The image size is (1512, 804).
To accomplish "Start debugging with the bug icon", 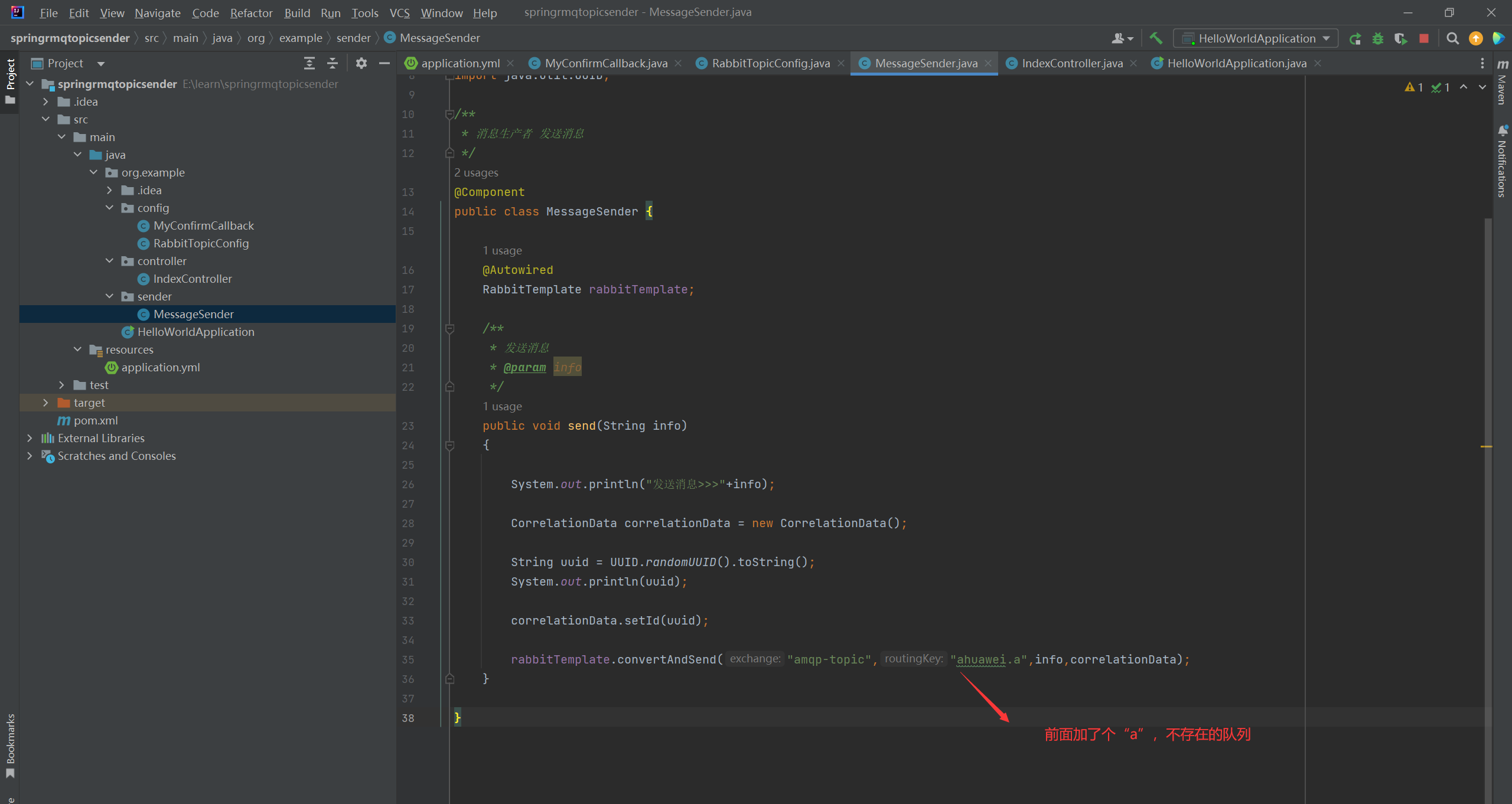I will click(x=1377, y=38).
